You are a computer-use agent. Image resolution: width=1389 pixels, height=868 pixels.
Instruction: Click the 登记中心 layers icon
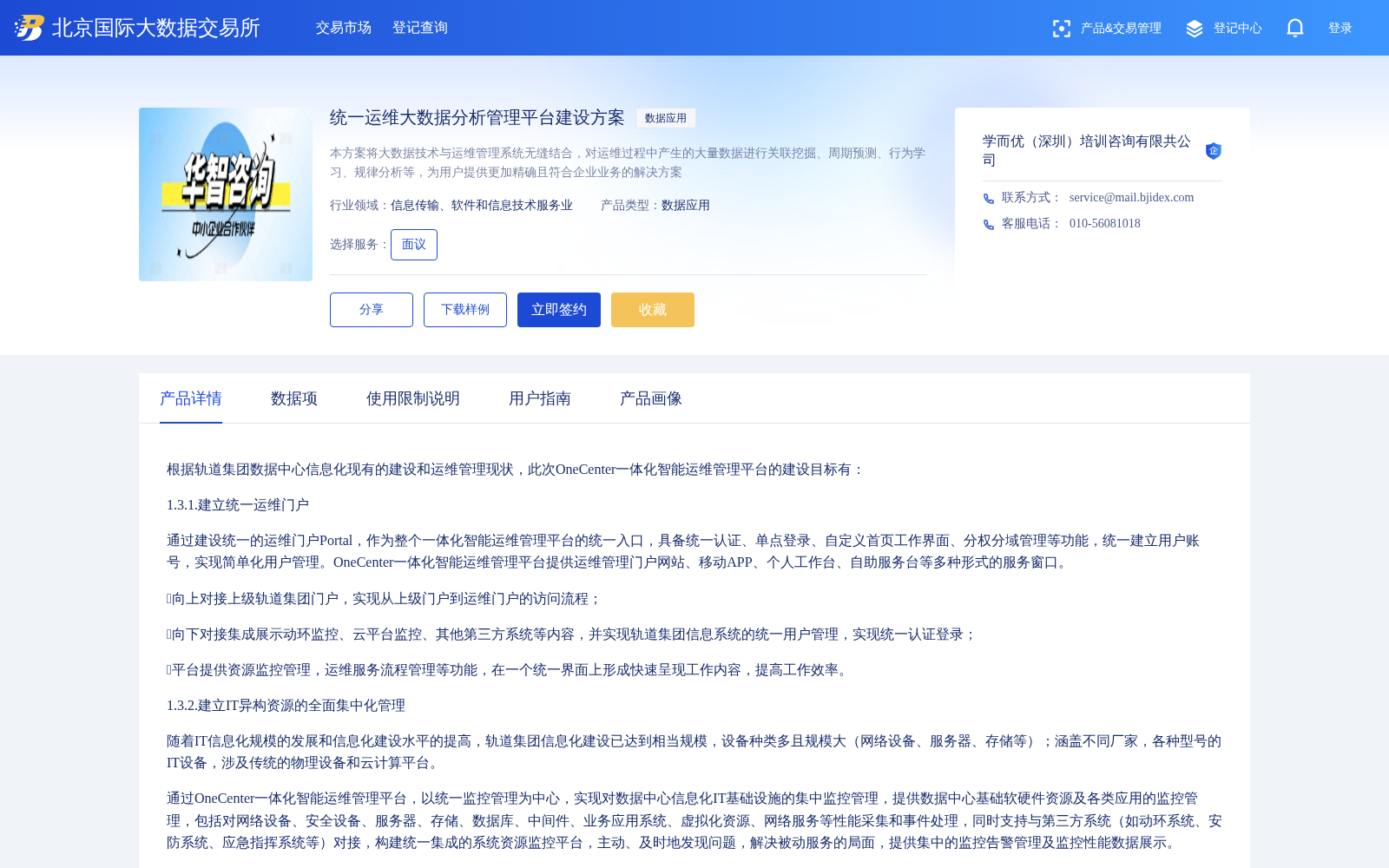click(x=1195, y=29)
